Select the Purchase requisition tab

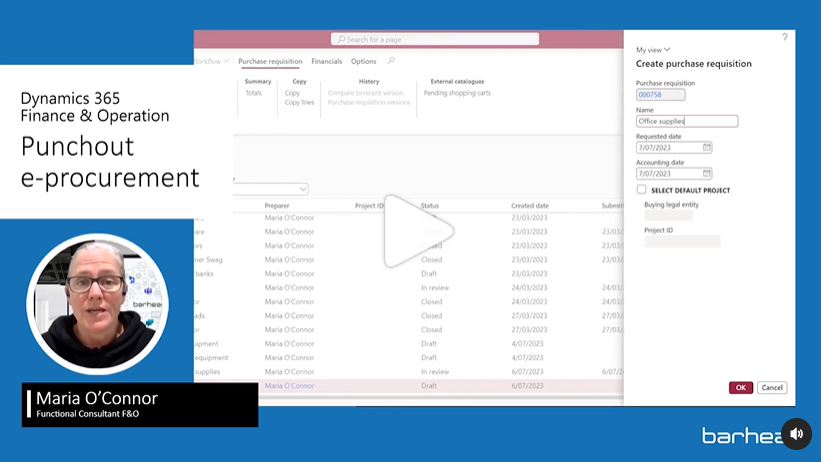[270, 61]
